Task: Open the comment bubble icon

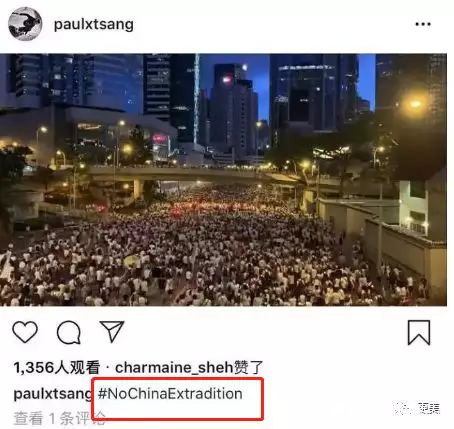Action: [69, 332]
